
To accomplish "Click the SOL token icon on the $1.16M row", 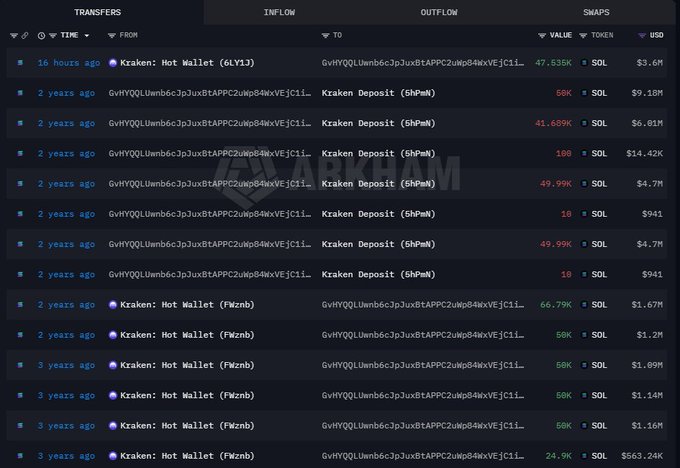I will [584, 425].
